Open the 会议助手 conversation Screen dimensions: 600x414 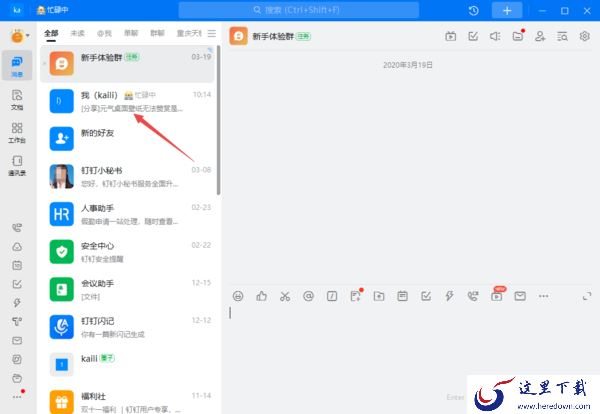[127, 289]
